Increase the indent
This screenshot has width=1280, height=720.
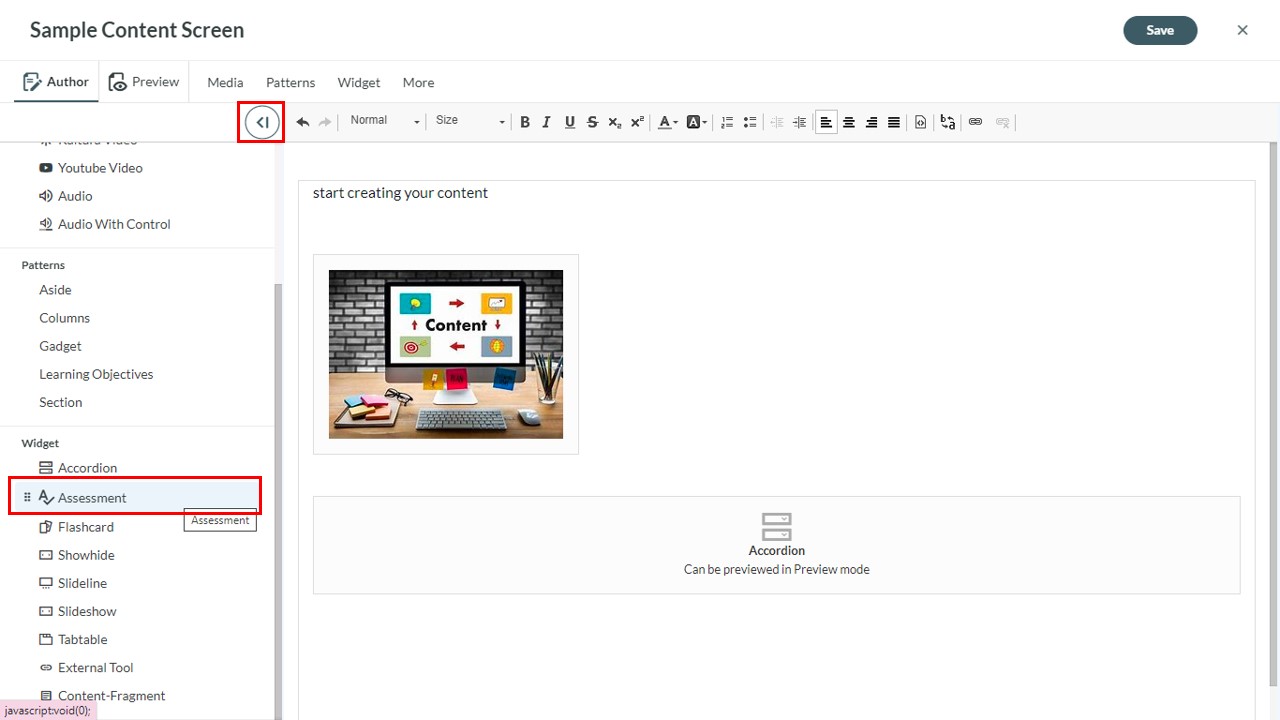point(799,122)
